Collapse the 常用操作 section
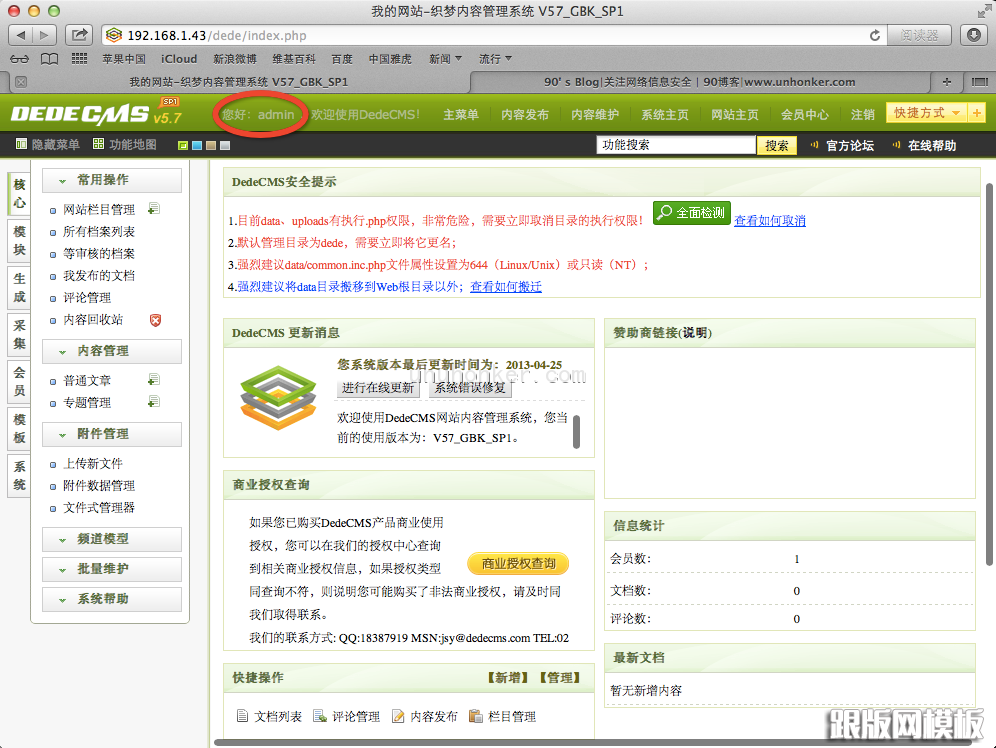This screenshot has width=996, height=748. (x=112, y=180)
